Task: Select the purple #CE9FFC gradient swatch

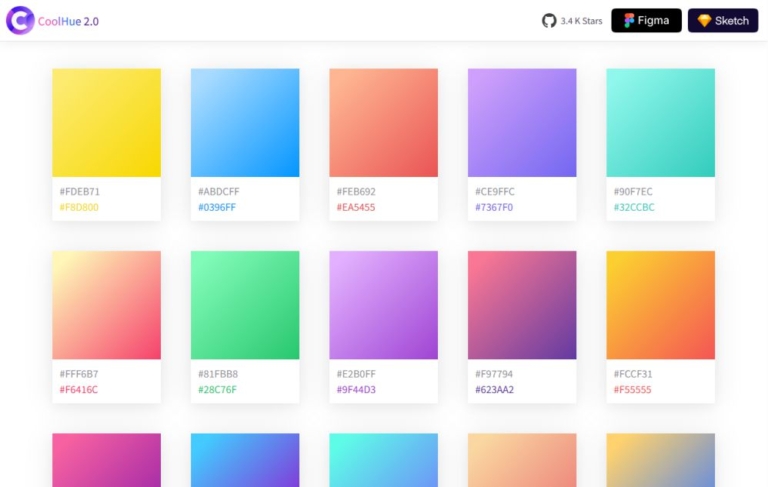Action: 522,122
